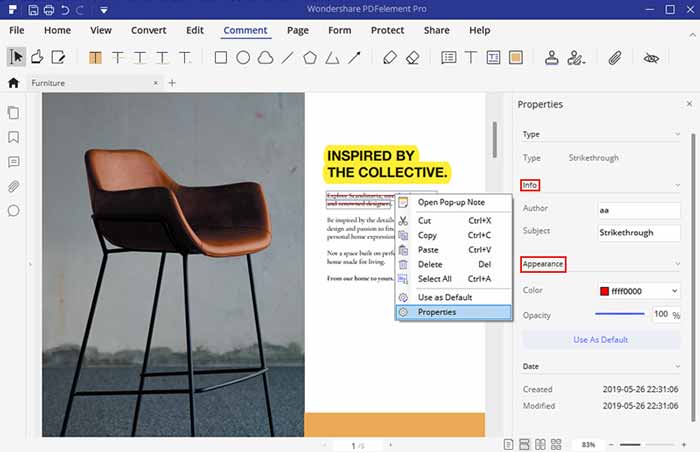This screenshot has width=700, height=452.
Task: Open the File menu
Action: point(17,30)
